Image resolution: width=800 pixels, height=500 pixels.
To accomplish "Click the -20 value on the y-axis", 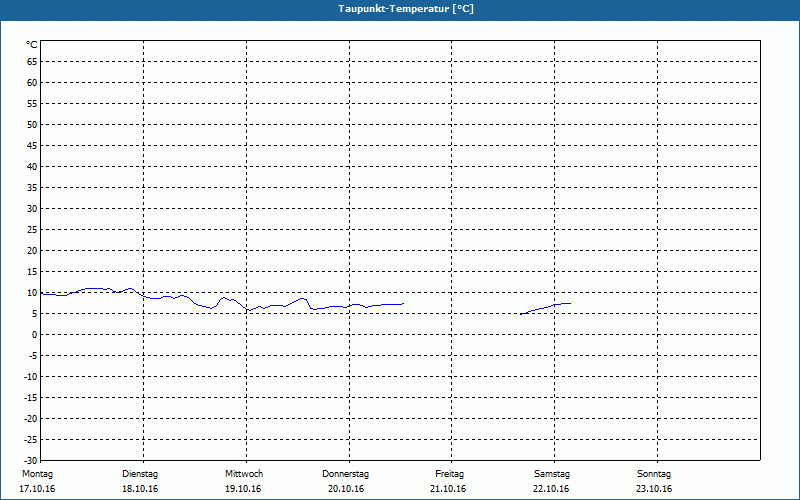I will [30, 418].
